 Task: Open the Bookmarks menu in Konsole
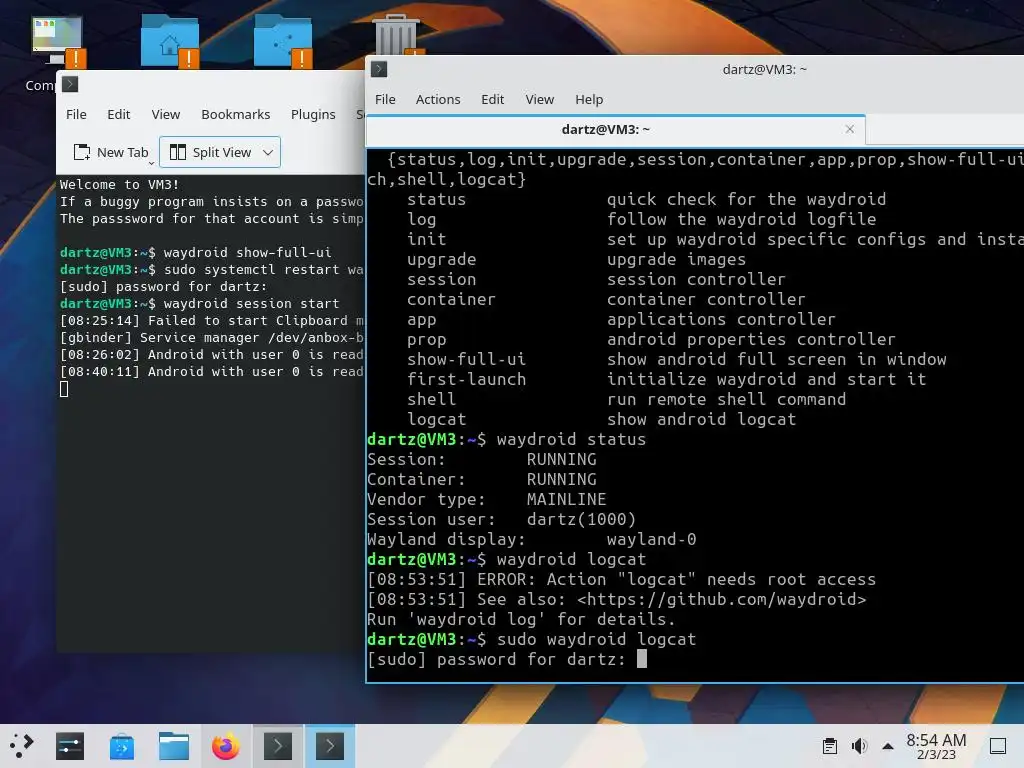pos(236,114)
